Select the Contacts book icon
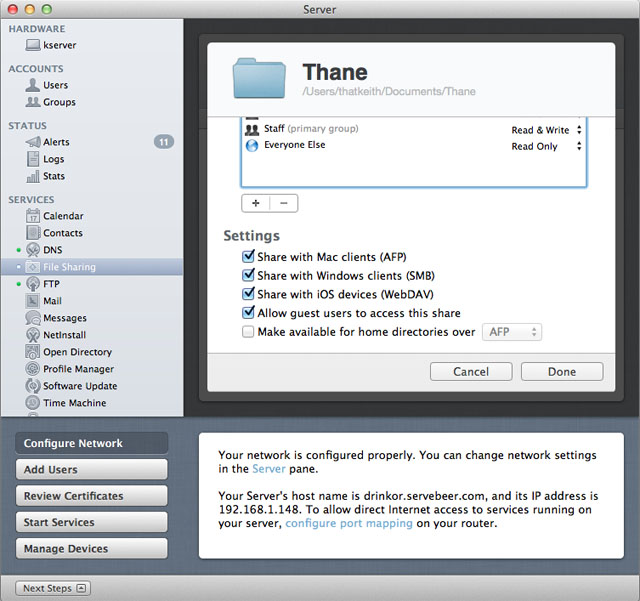The width and height of the screenshot is (640, 601). tap(33, 233)
